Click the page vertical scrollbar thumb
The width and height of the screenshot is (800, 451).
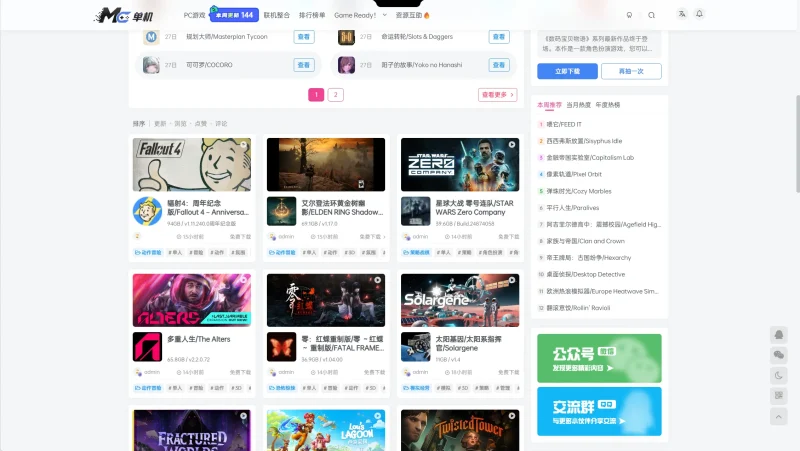point(797,144)
